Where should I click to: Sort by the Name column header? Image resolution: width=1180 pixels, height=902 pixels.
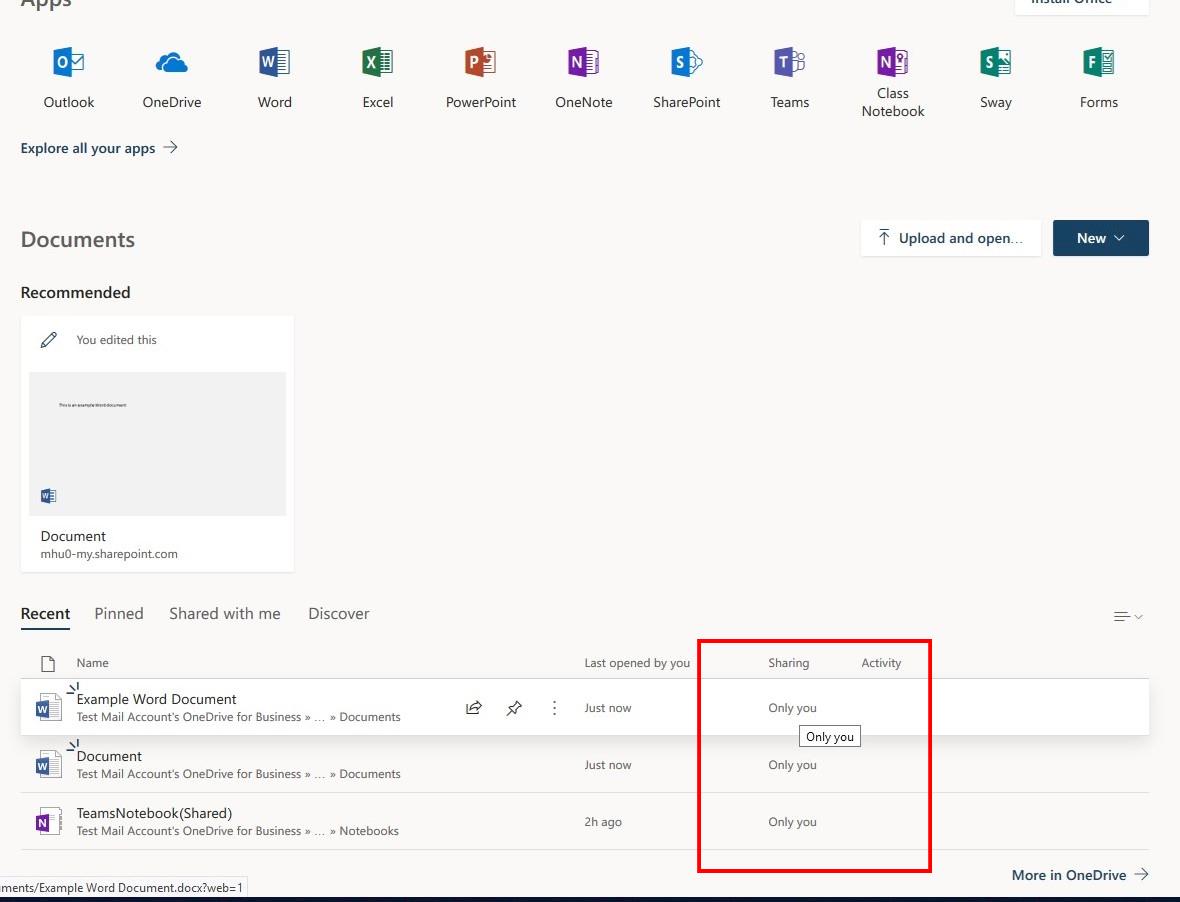pos(93,663)
